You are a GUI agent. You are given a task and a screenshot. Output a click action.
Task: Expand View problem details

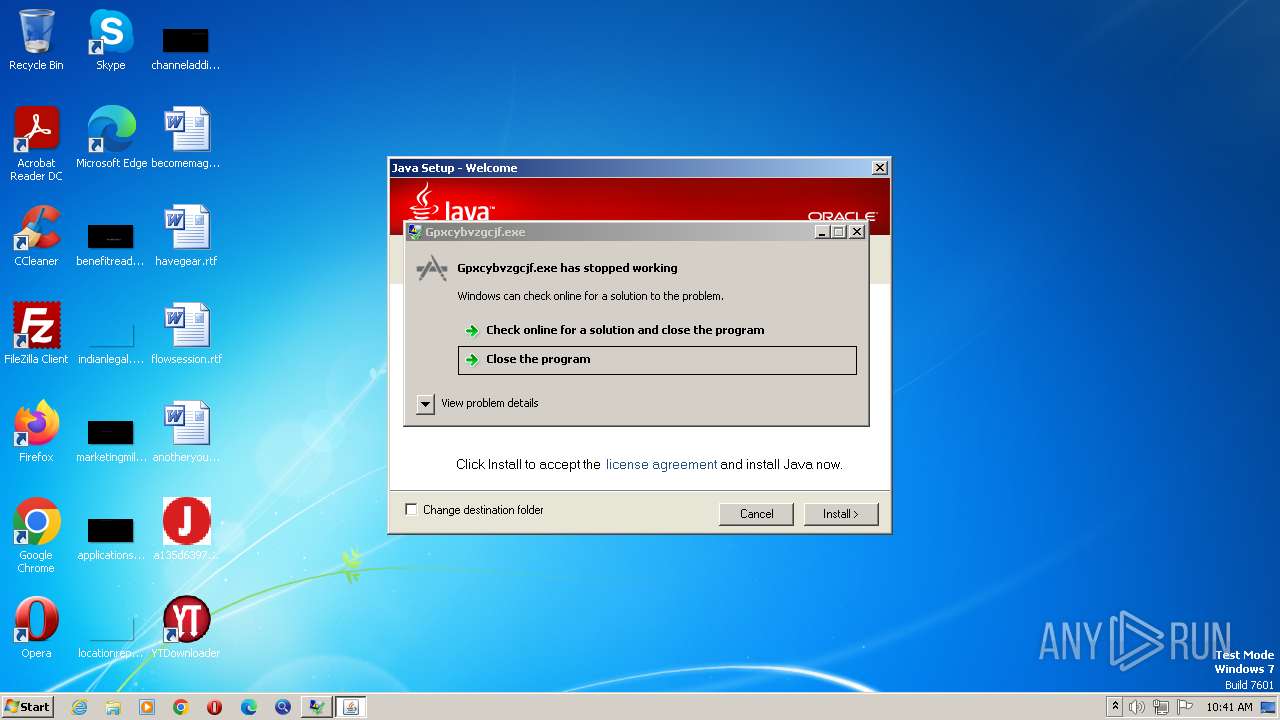coord(426,404)
